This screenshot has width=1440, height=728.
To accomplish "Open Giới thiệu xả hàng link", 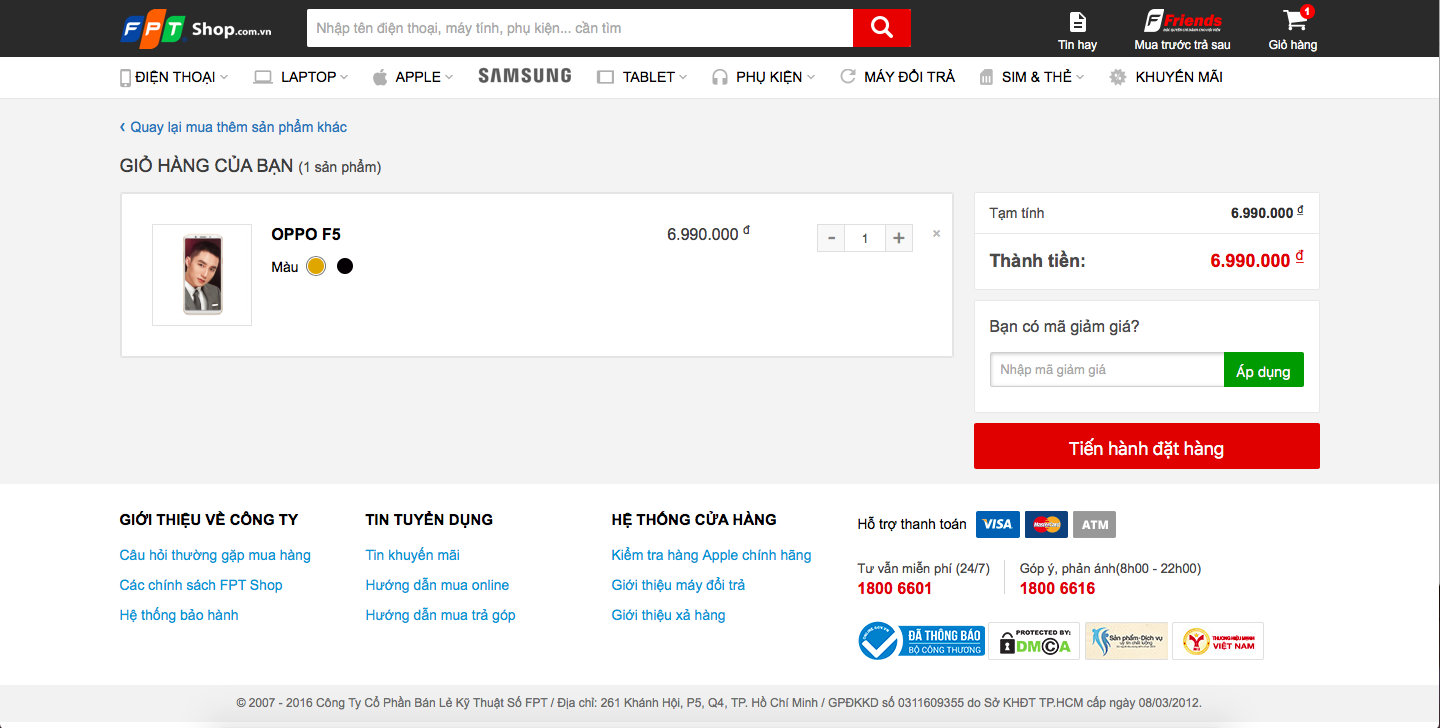I will (x=669, y=615).
